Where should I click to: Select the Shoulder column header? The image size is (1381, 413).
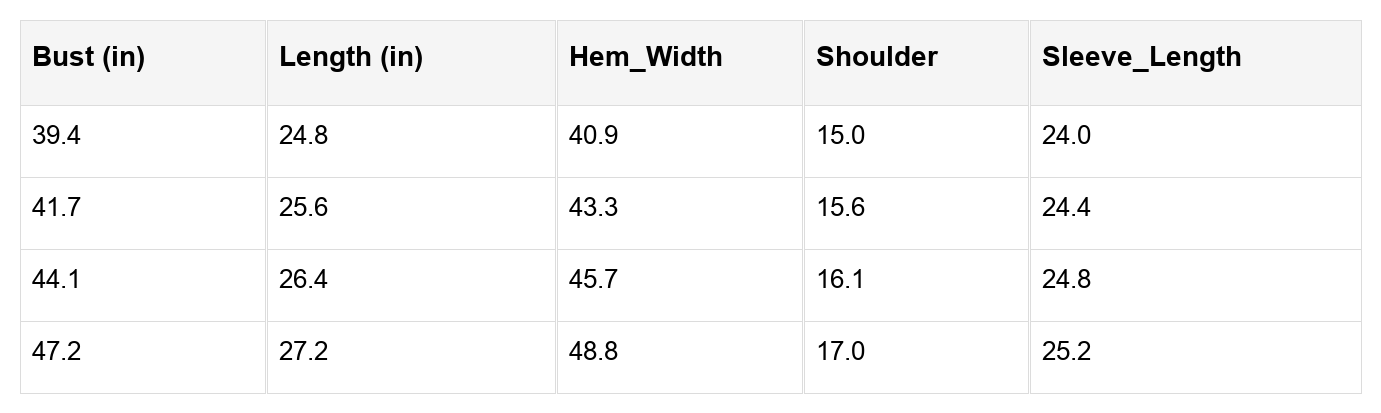pyautogui.click(x=876, y=58)
